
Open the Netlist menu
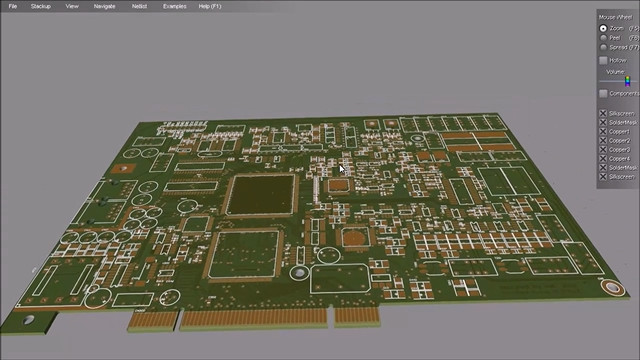[x=139, y=6]
